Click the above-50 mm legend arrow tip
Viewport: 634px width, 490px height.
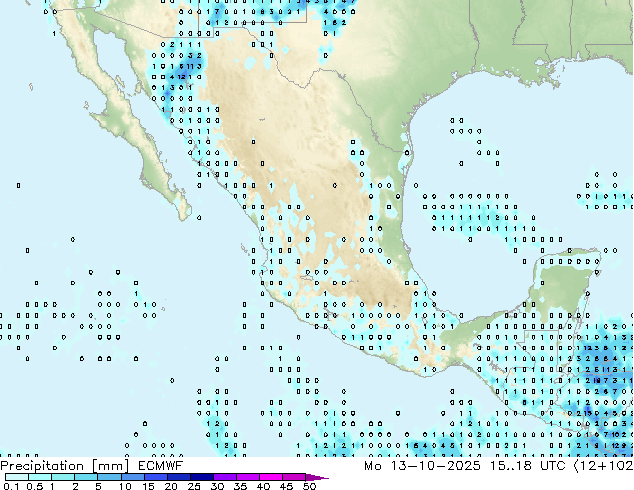(x=317, y=477)
